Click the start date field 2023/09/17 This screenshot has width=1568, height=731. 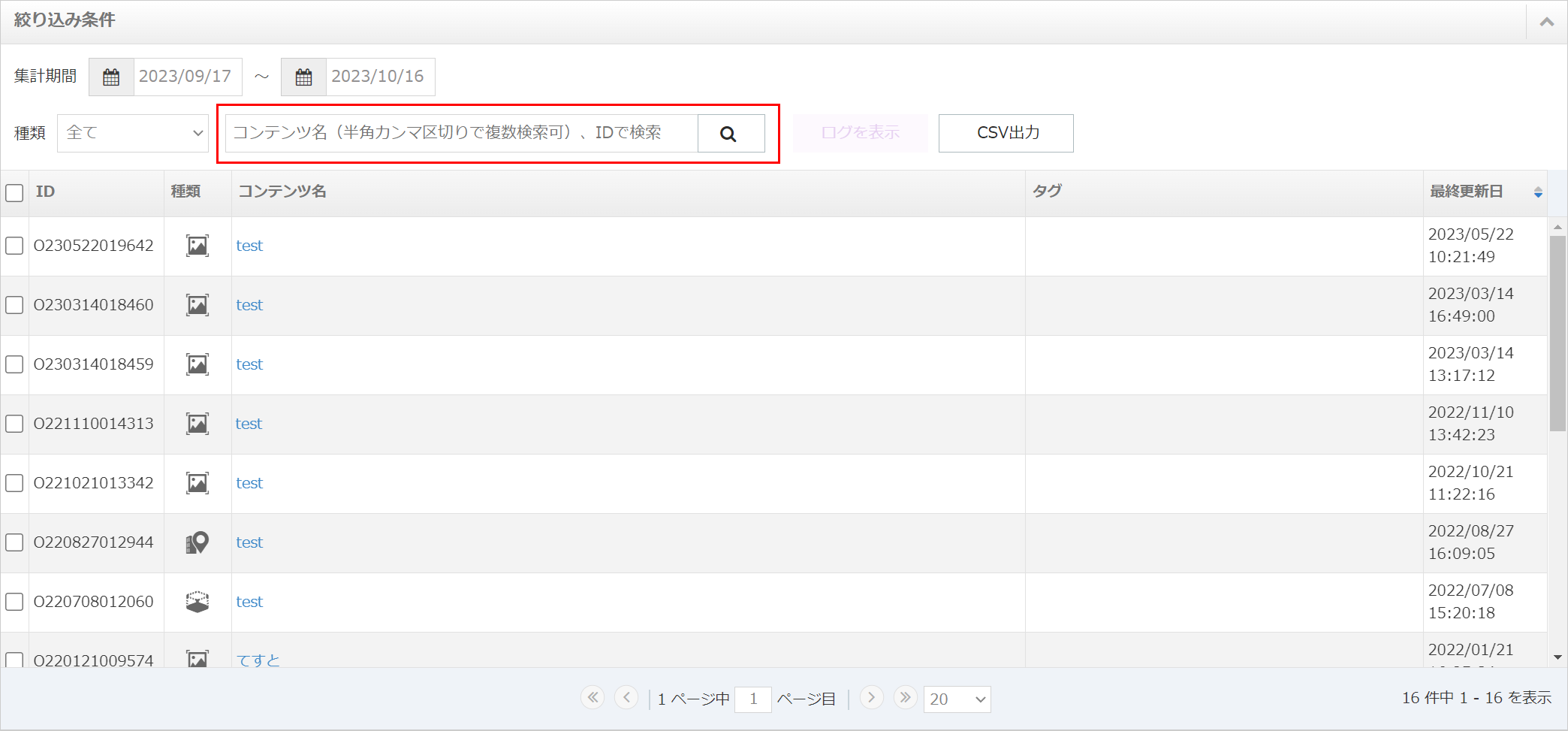tap(188, 77)
